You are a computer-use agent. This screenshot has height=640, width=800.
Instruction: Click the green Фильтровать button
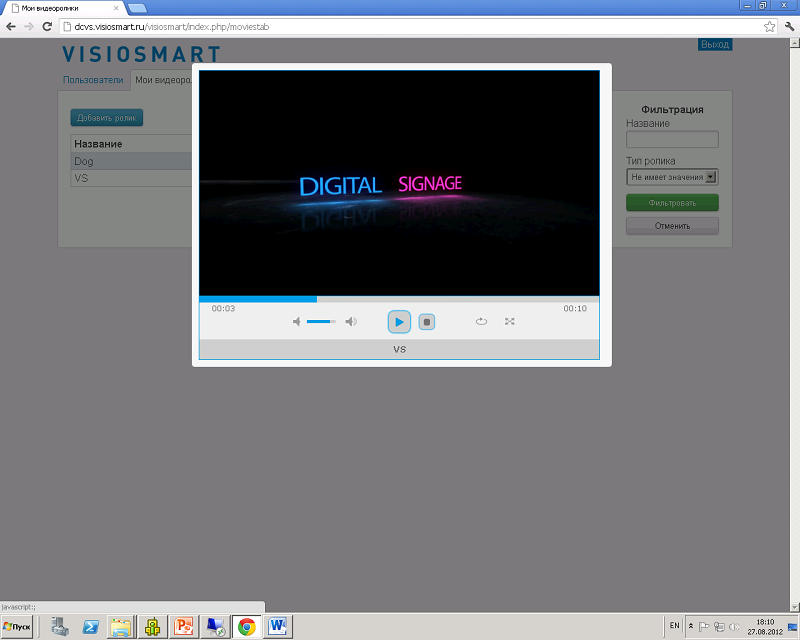tap(672, 203)
